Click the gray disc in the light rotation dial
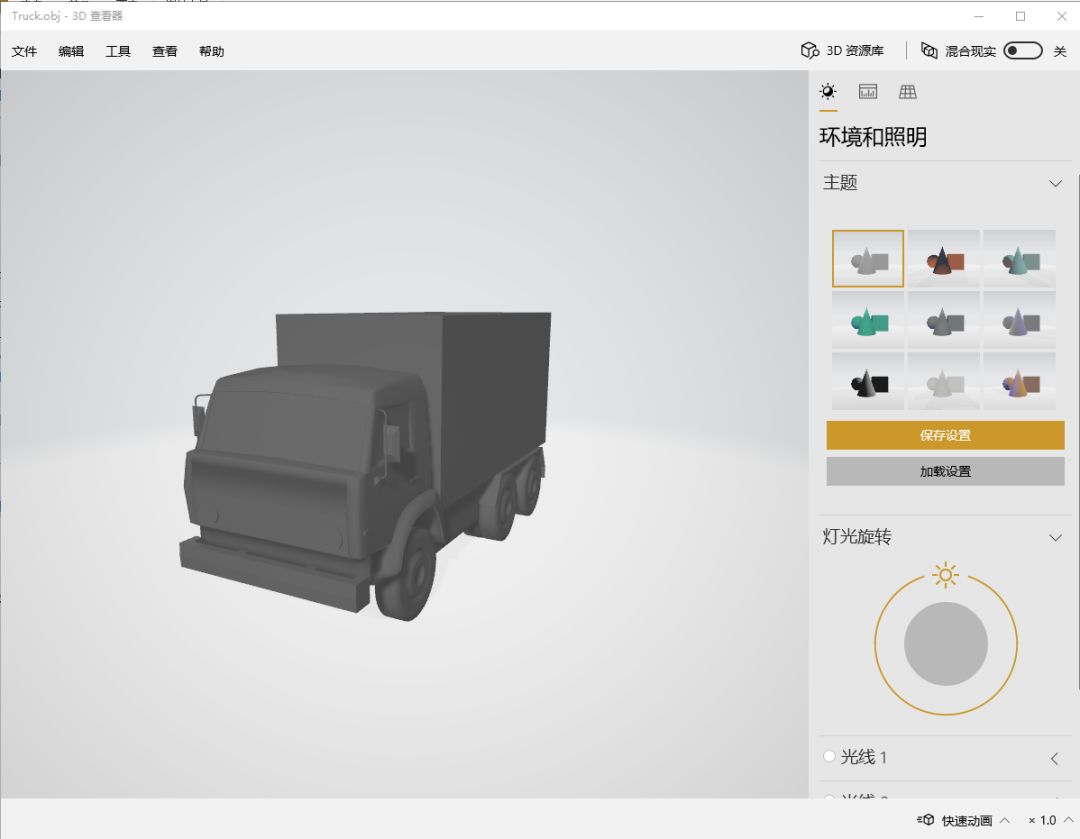 946,643
